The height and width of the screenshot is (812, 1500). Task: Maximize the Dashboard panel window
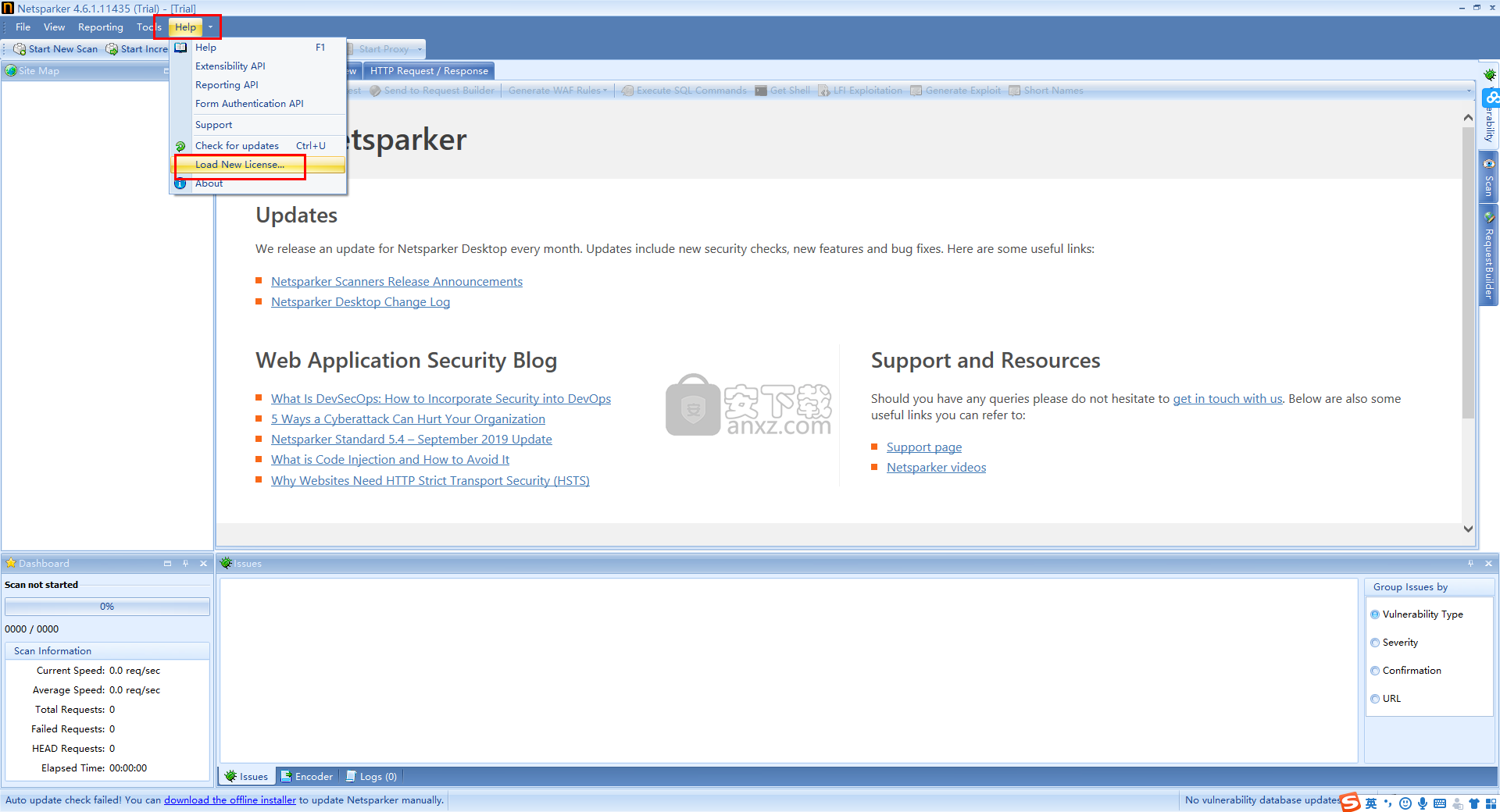(x=167, y=563)
